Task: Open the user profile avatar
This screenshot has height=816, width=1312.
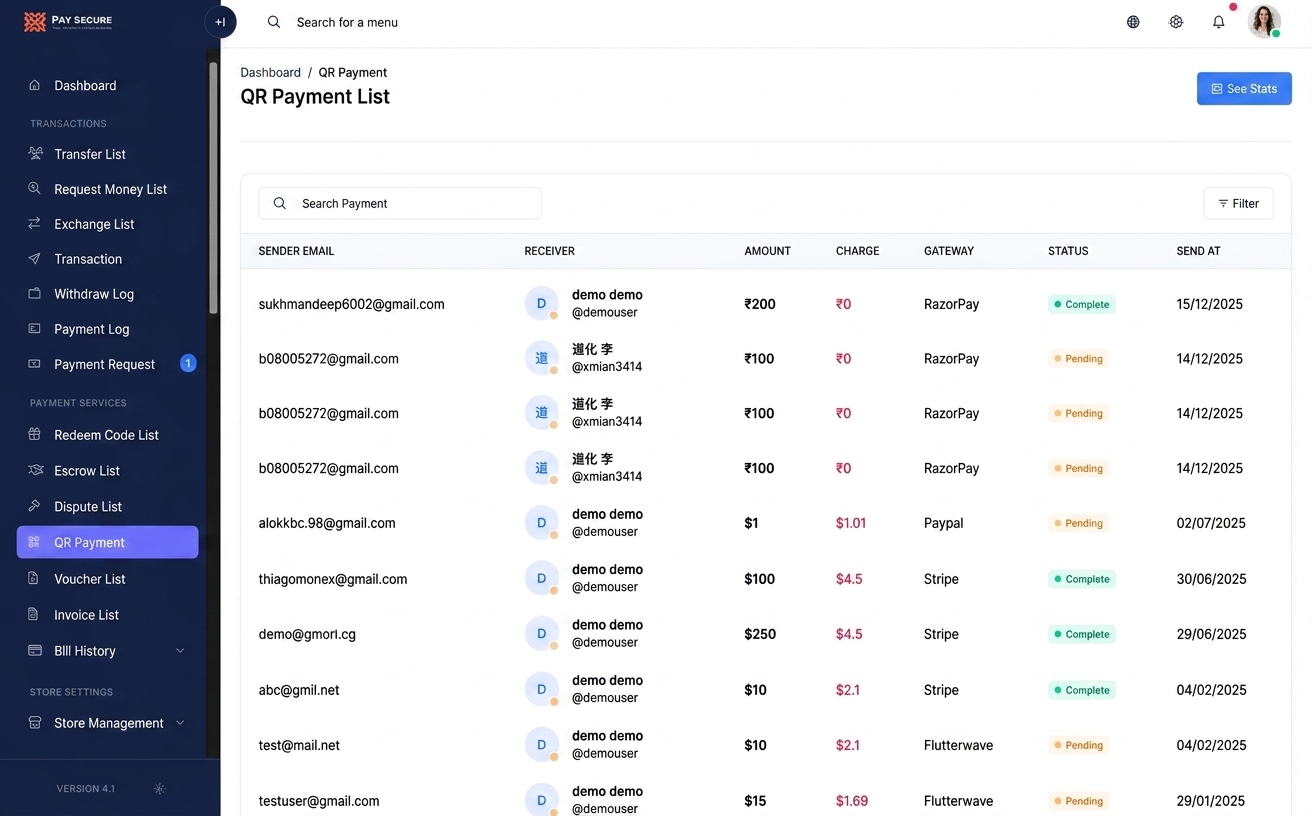Action: 1264,22
